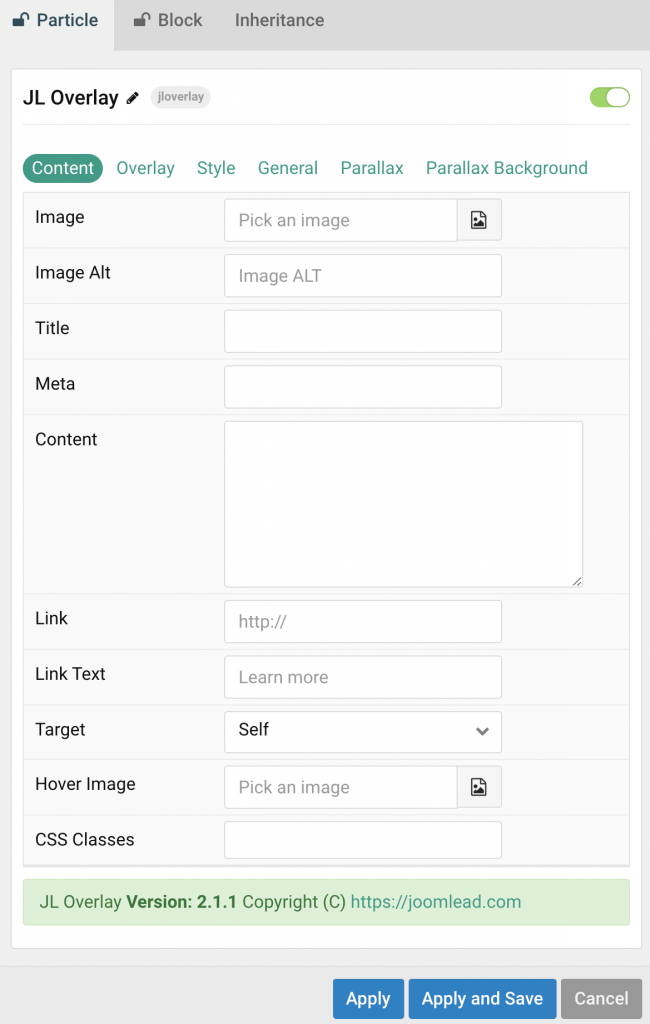Click the Apply button

368,998
